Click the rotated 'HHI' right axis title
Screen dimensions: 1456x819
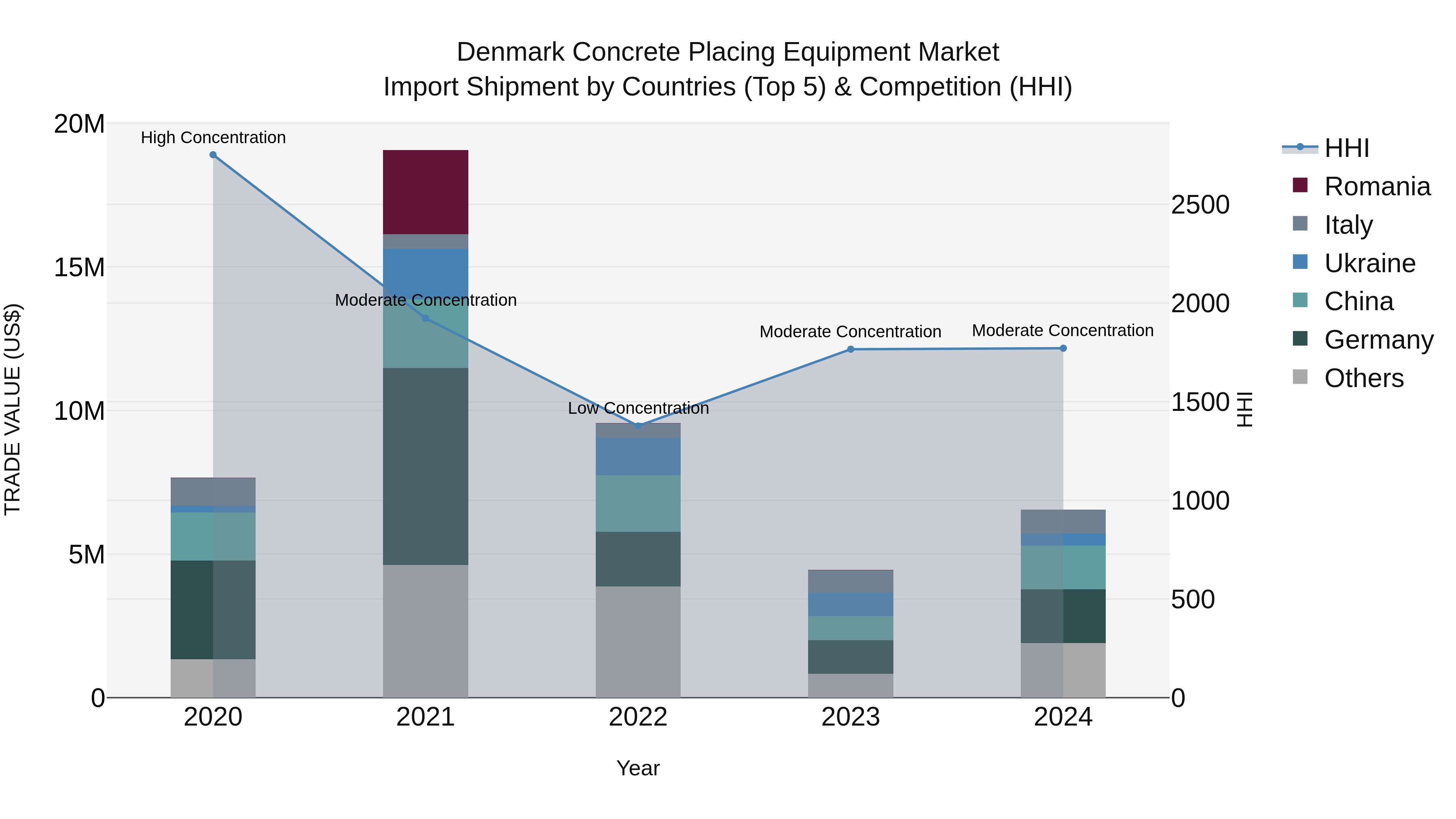coord(1244,410)
